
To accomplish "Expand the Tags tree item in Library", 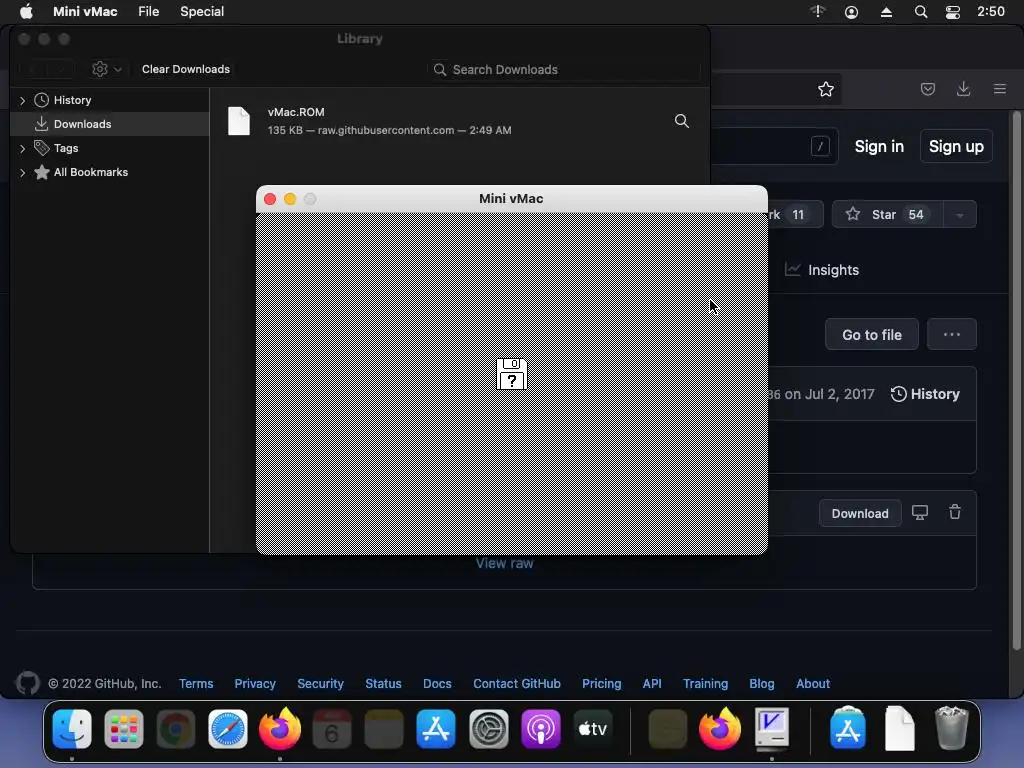I will click(x=23, y=148).
